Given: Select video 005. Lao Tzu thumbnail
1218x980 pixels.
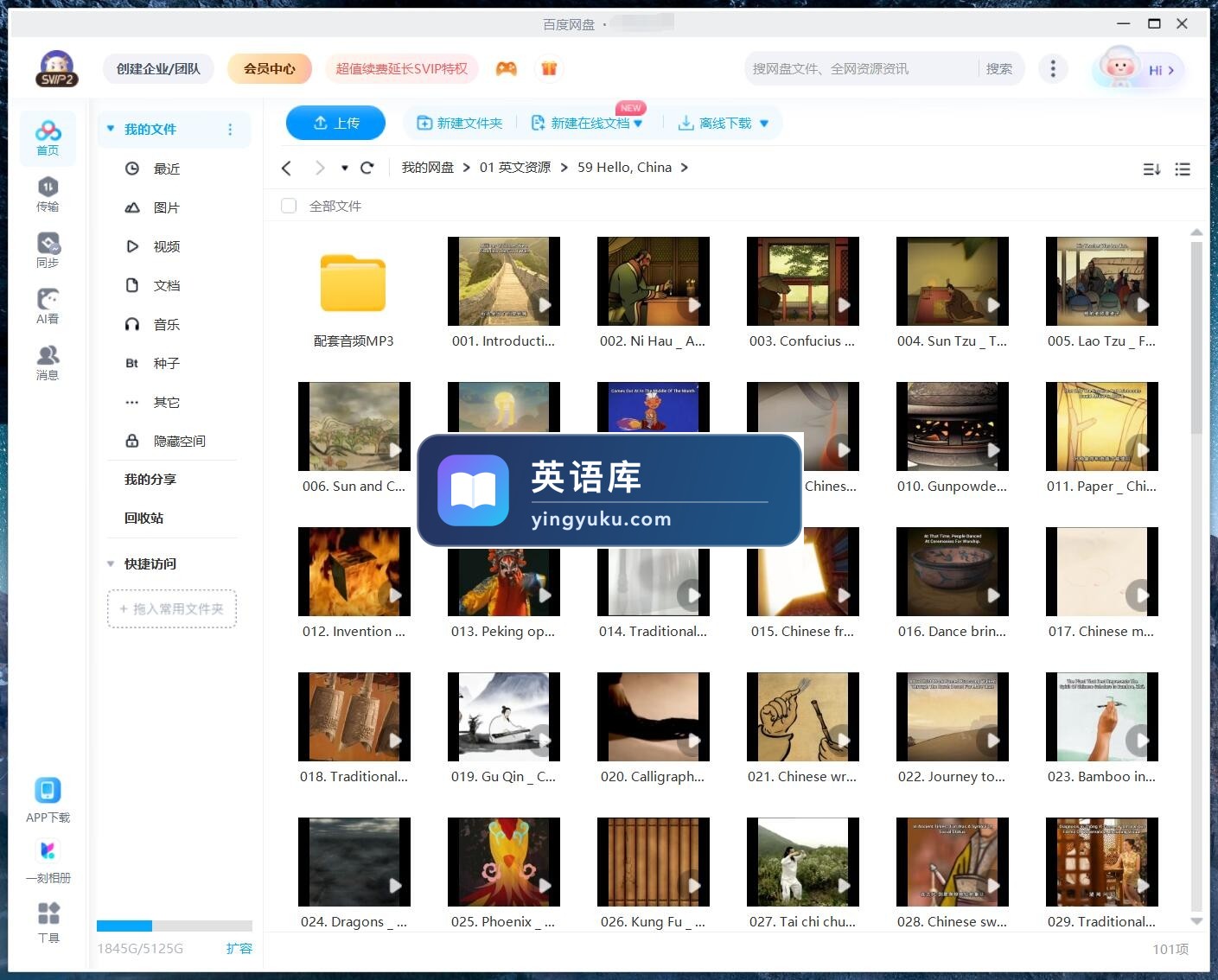Looking at the screenshot, I should 1102,281.
